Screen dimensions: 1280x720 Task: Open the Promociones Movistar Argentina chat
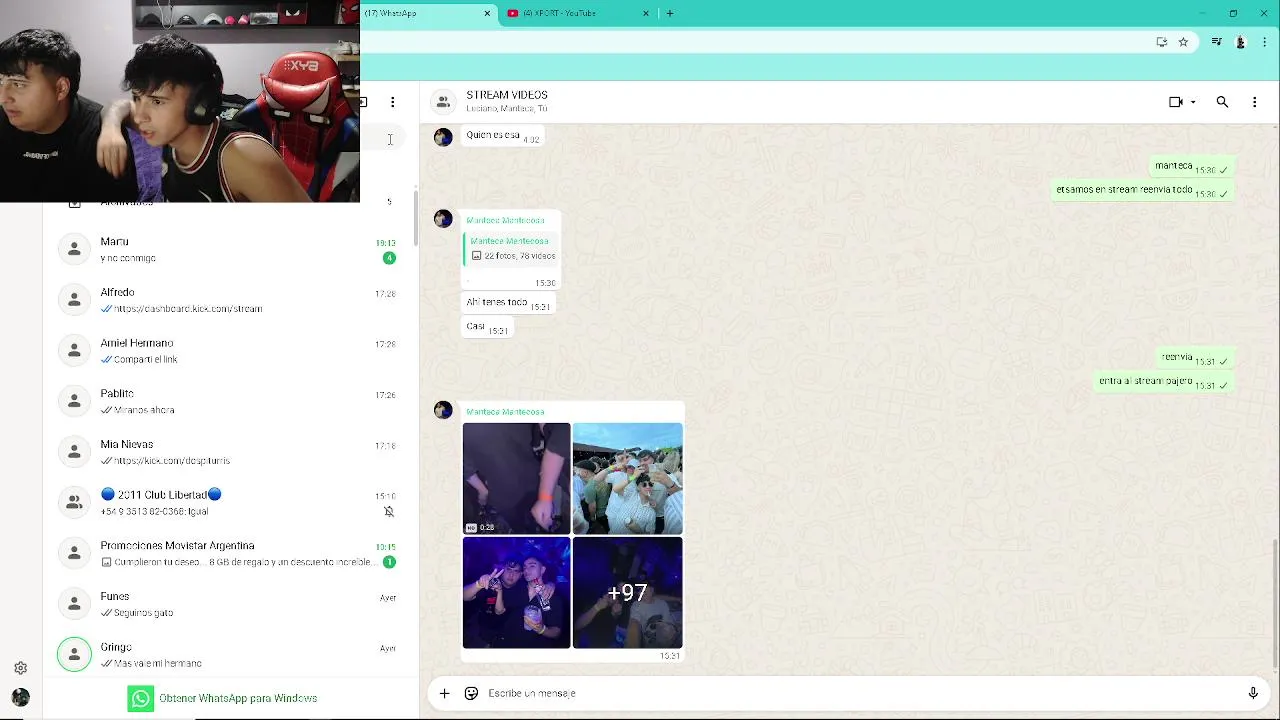click(230, 553)
